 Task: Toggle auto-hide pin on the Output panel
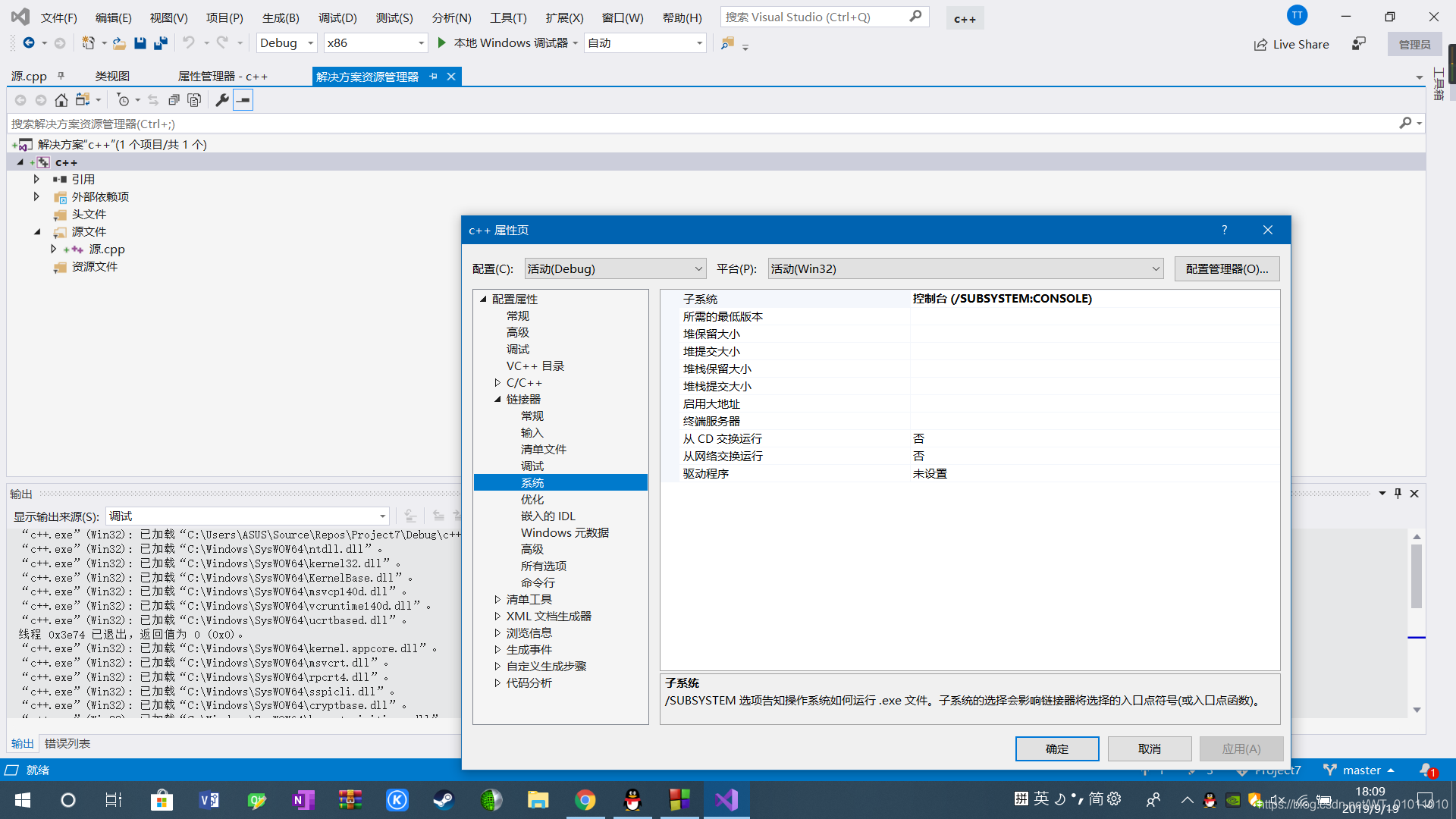(x=1398, y=493)
